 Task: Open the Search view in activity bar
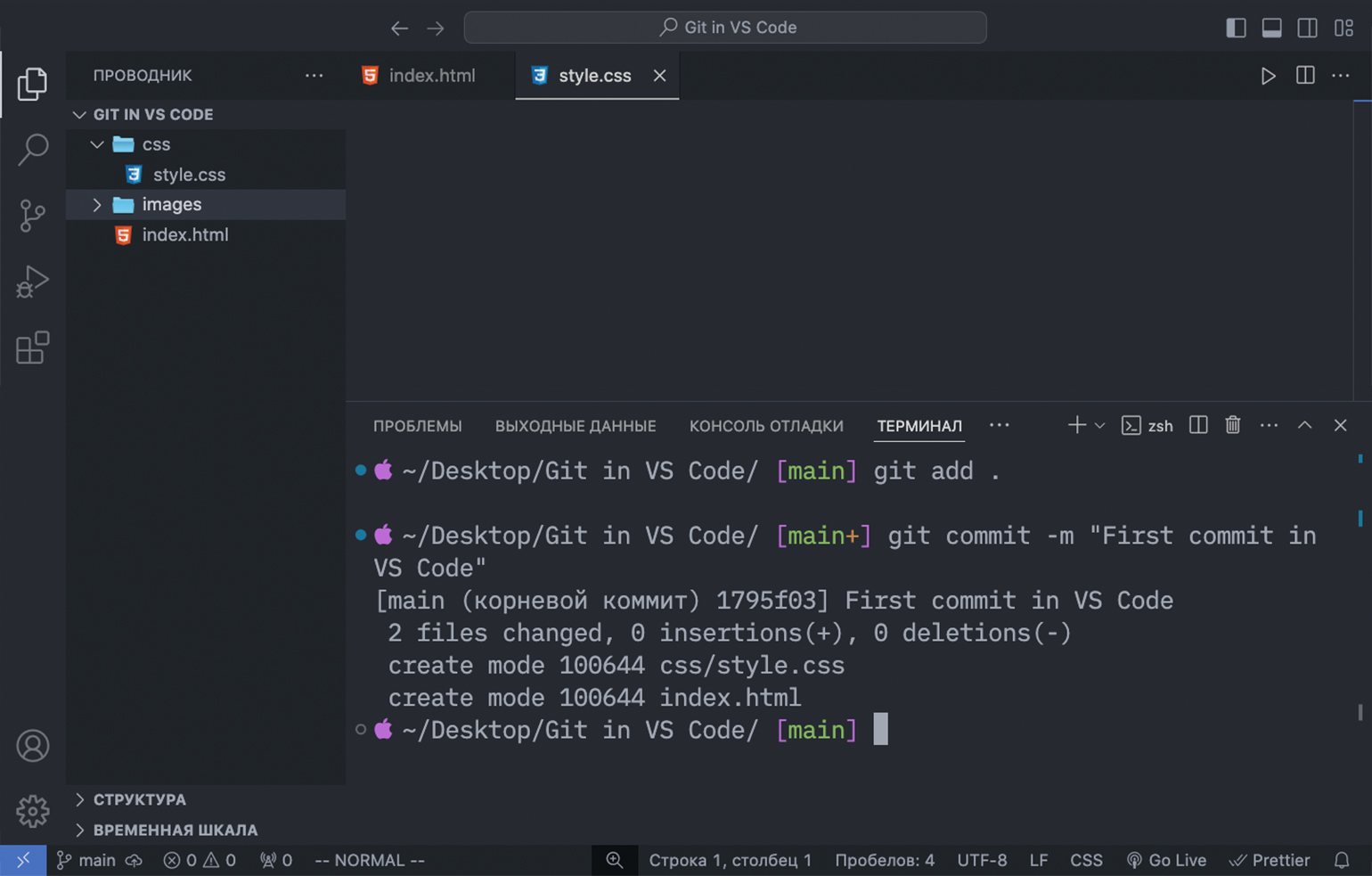(32, 149)
